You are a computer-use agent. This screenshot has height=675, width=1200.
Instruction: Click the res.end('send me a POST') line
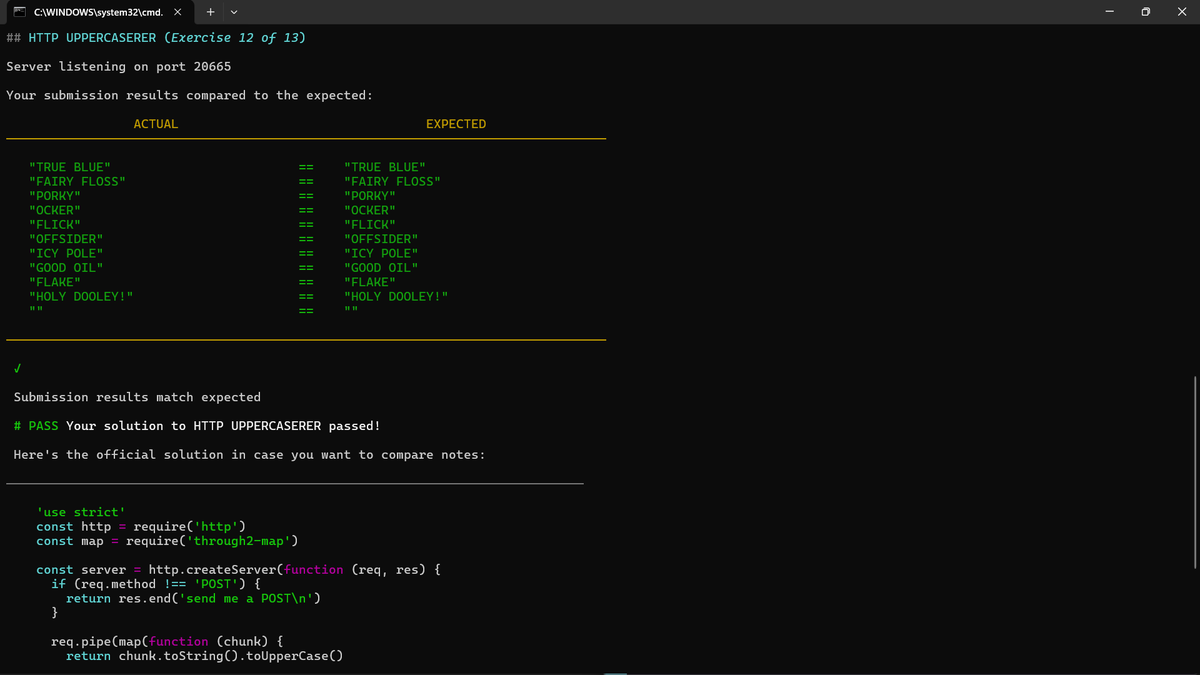point(193,599)
